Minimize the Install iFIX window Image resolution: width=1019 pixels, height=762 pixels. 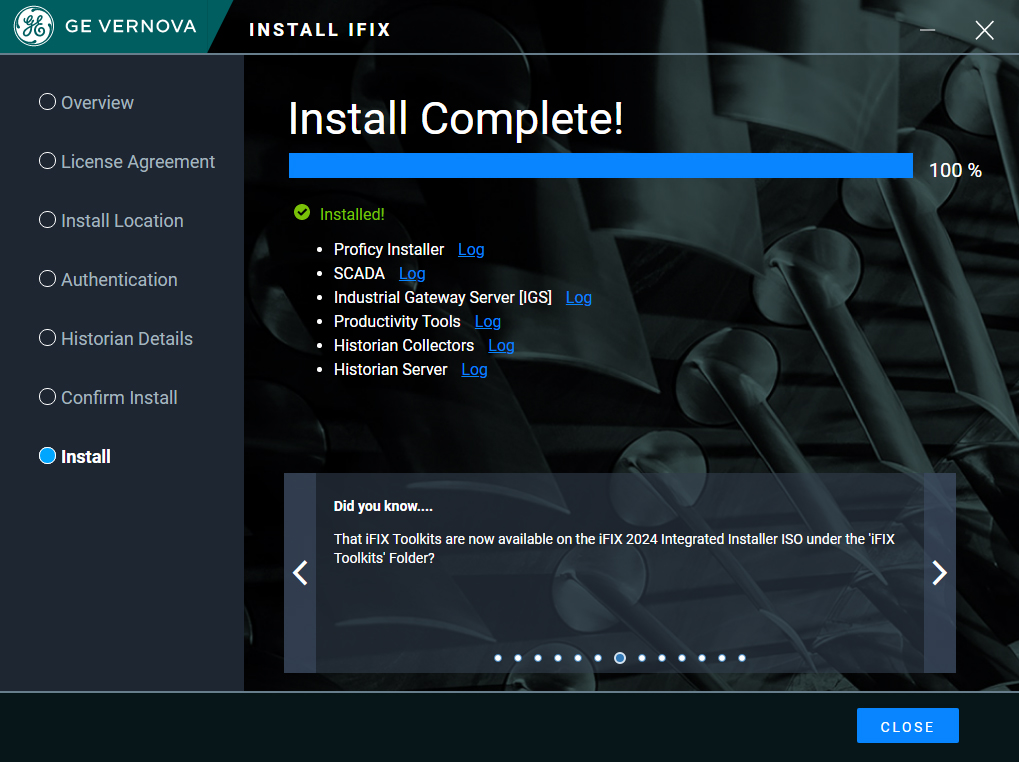(927, 30)
